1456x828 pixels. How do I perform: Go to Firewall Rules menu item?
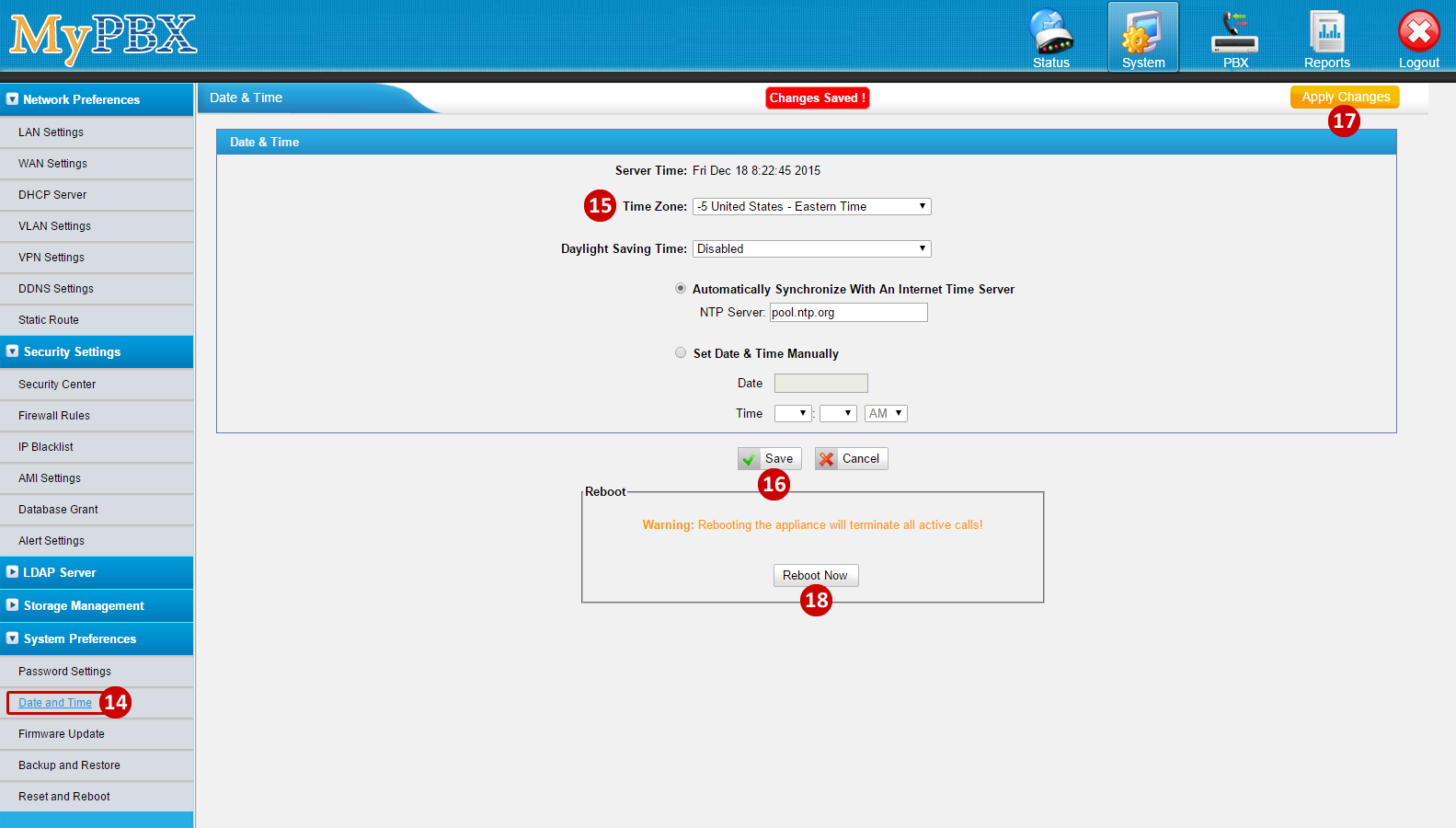[54, 416]
